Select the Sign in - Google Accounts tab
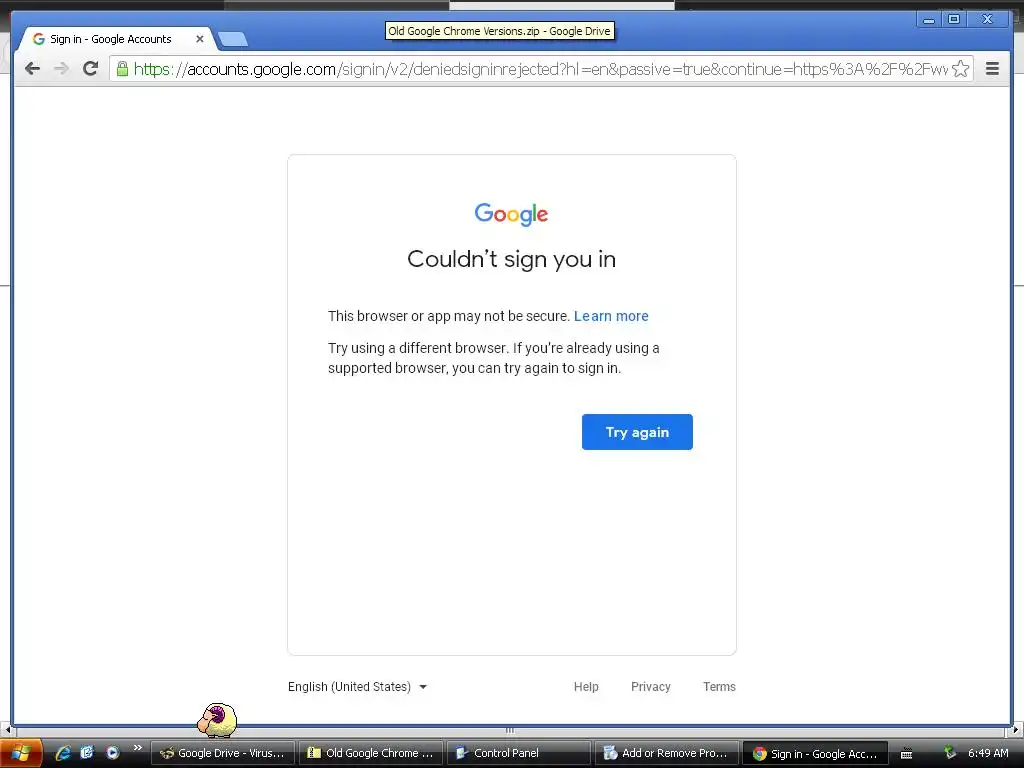Screen dimensions: 1024x768 110,39
